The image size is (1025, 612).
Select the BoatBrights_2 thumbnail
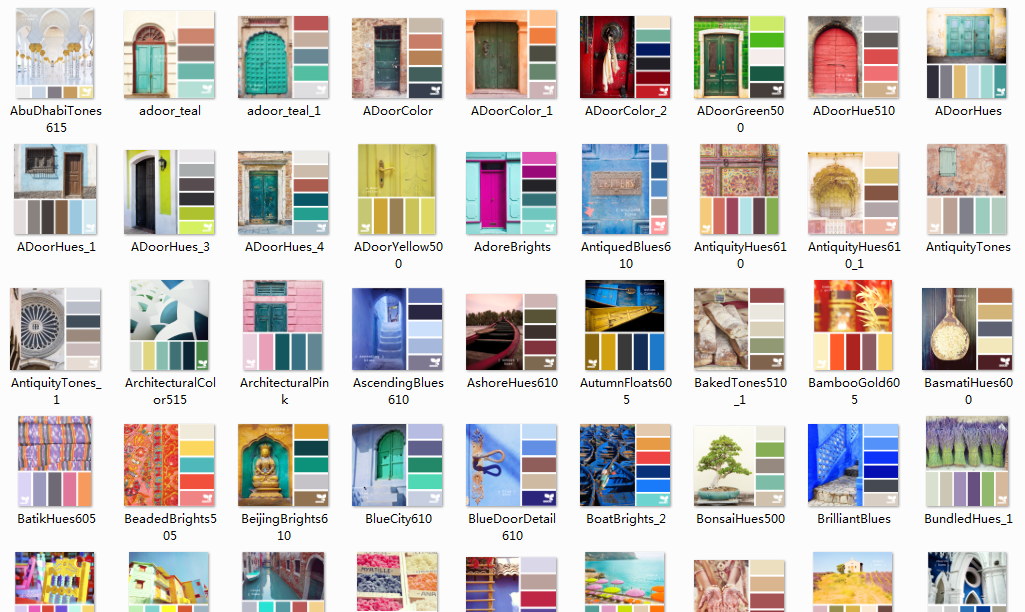coord(625,465)
